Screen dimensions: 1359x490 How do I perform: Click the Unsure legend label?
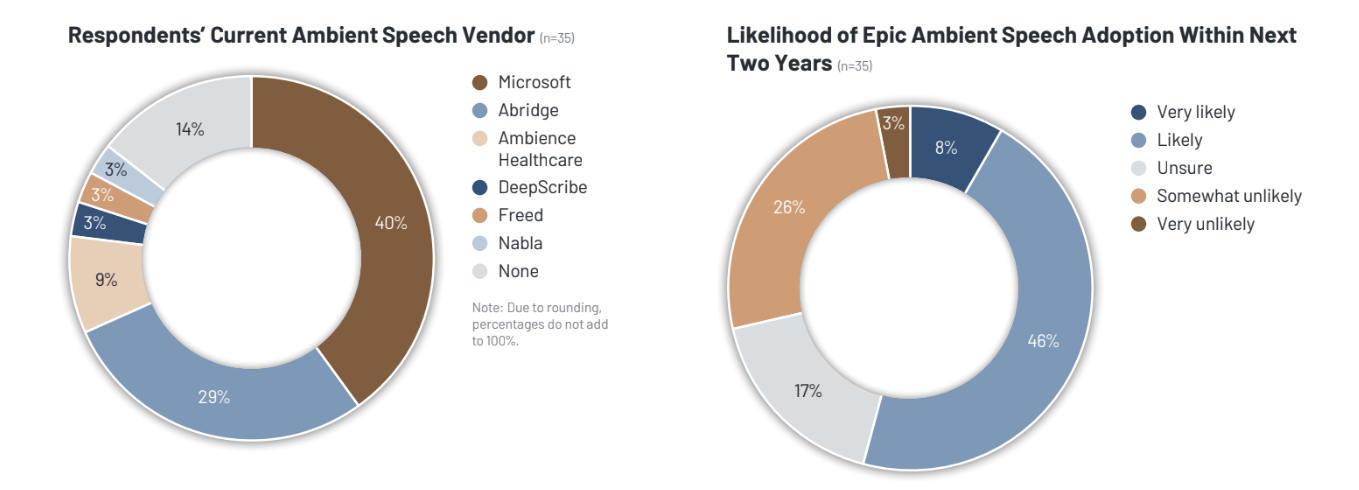(x=1184, y=168)
